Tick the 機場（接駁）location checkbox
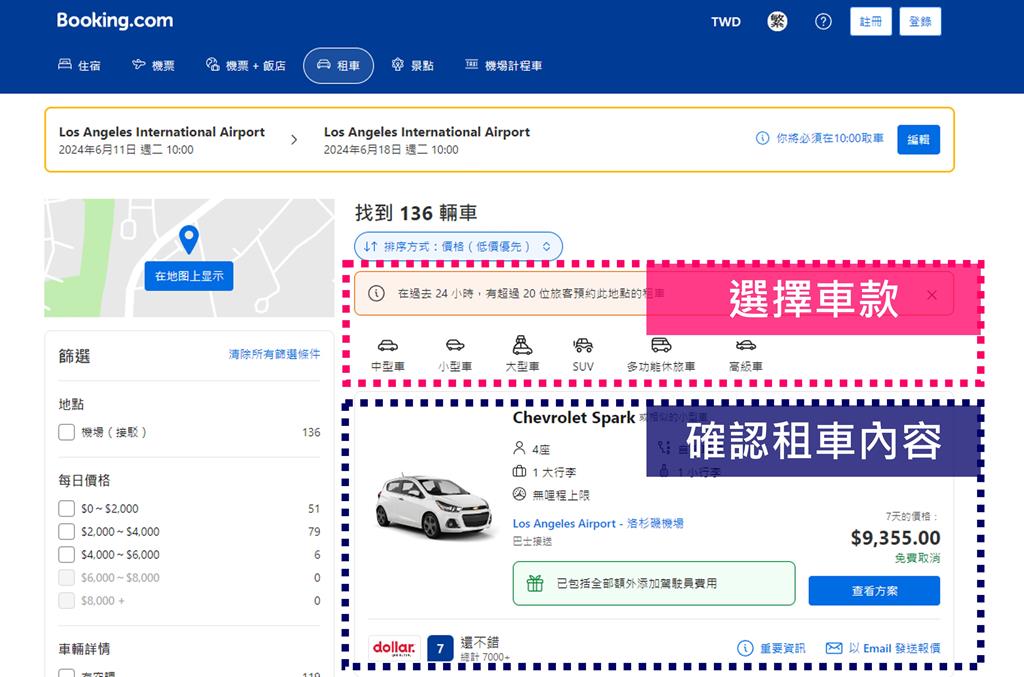Viewport: 1024px width, 677px height. [67, 432]
